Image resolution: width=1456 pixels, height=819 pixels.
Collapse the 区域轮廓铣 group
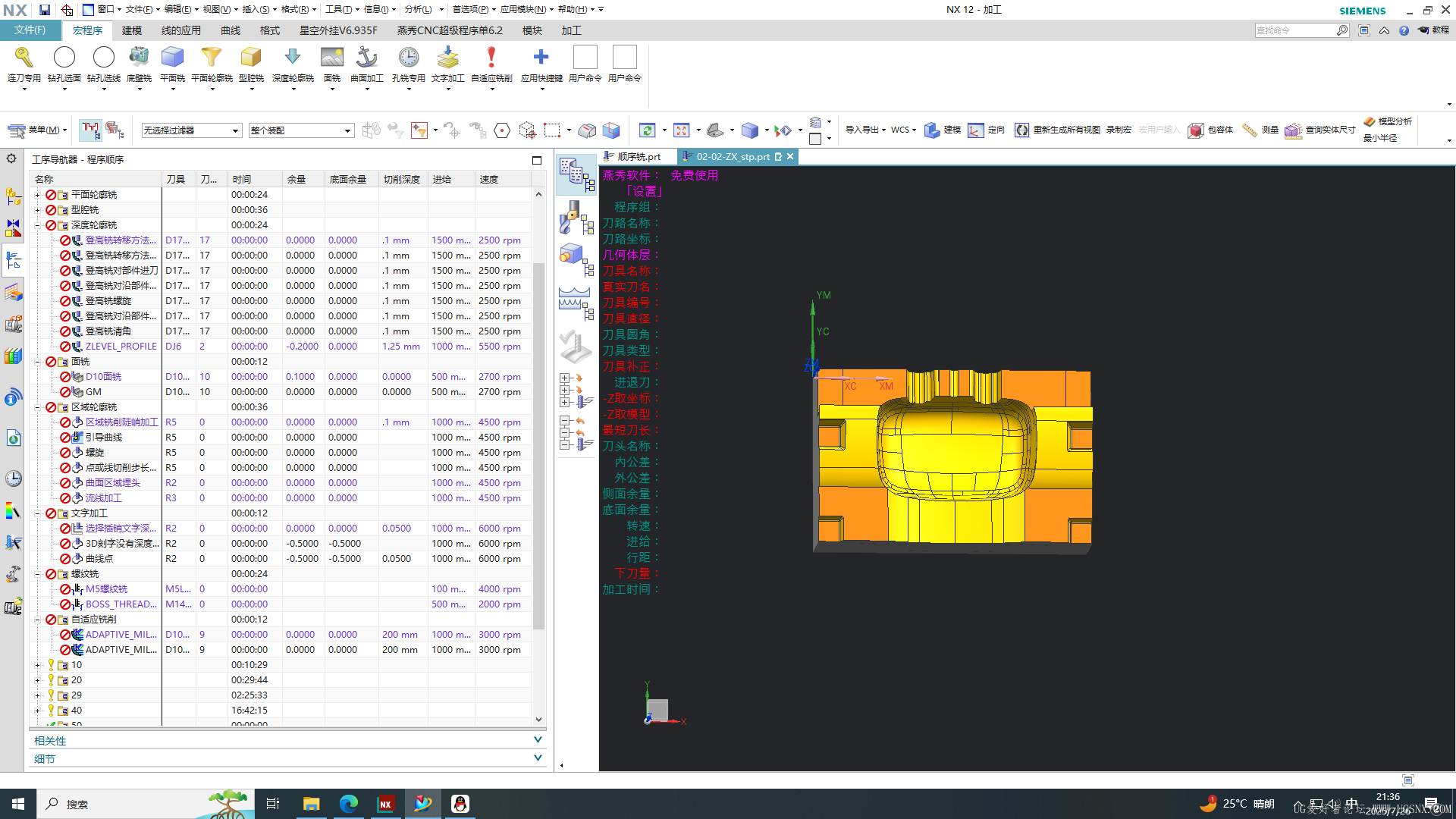pyautogui.click(x=37, y=407)
